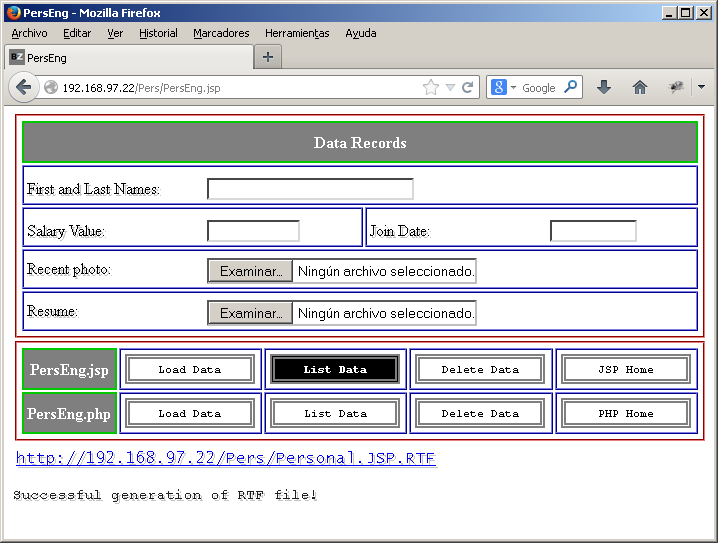Open a new tab with plus button
This screenshot has width=718, height=543.
[x=267, y=57]
